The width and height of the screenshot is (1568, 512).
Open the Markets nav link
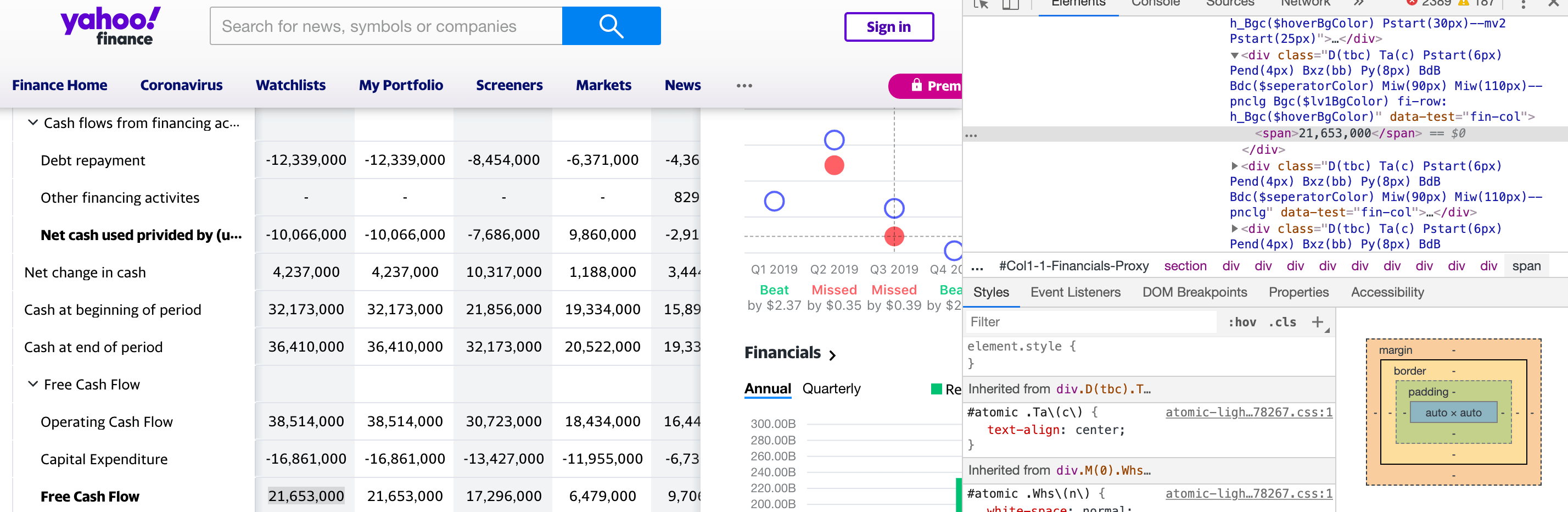tap(603, 85)
